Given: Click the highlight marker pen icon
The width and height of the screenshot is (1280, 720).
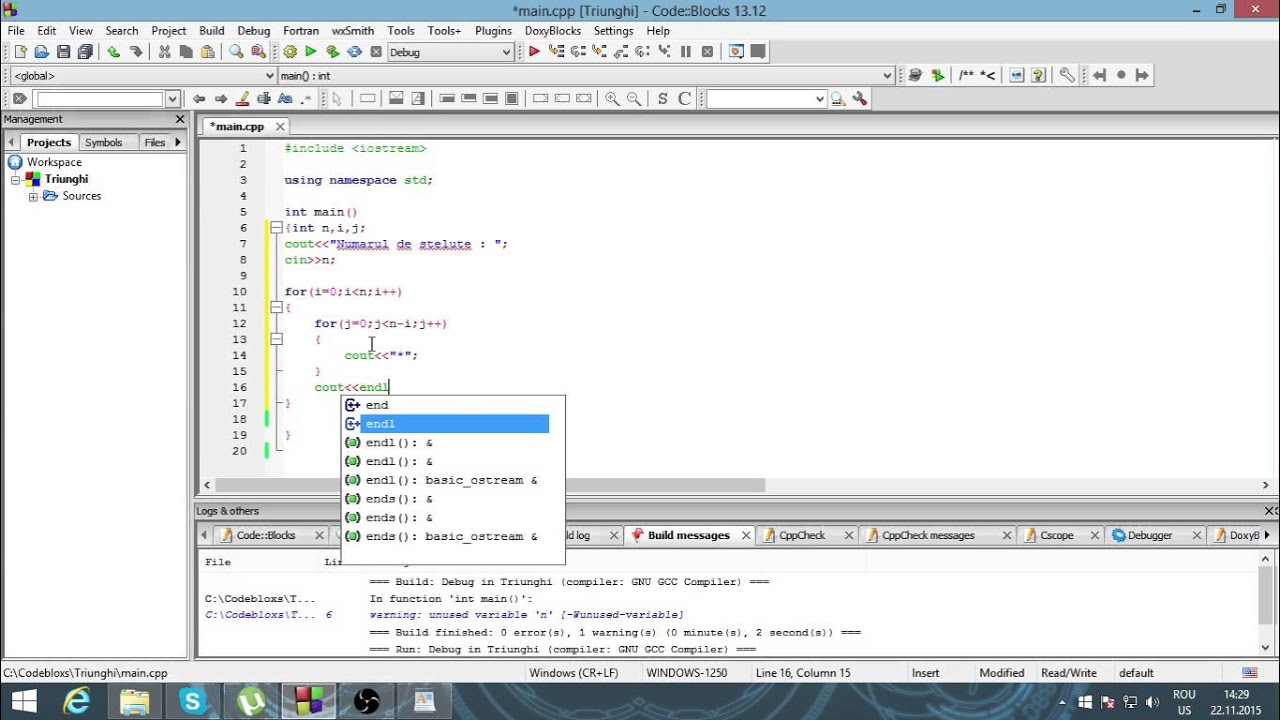Looking at the screenshot, I should 242,99.
